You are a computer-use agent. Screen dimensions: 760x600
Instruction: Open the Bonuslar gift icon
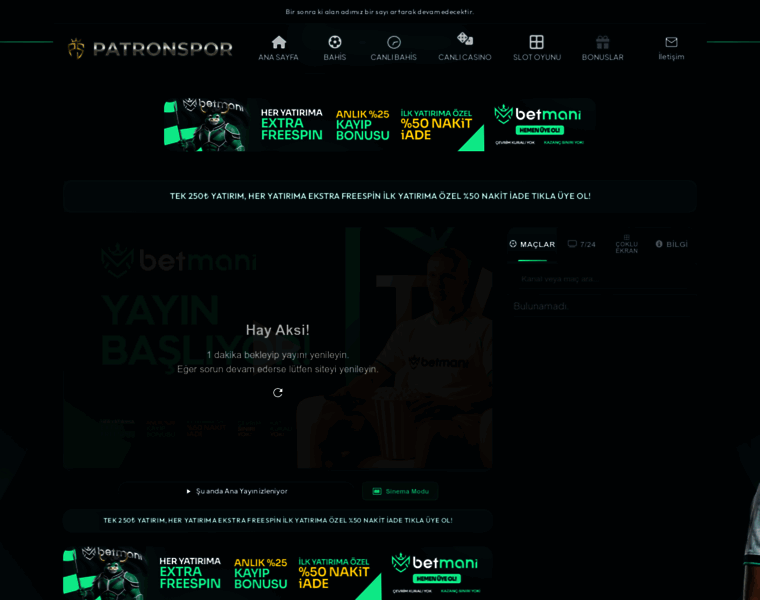coord(602,42)
